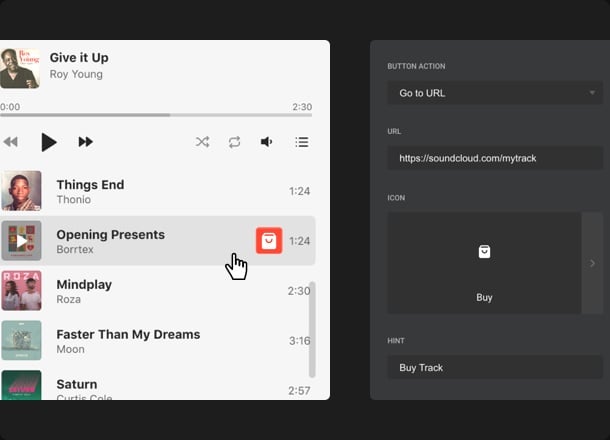This screenshot has width=610, height=440.
Task: Seek using the track progress bar
Action: tap(156, 115)
